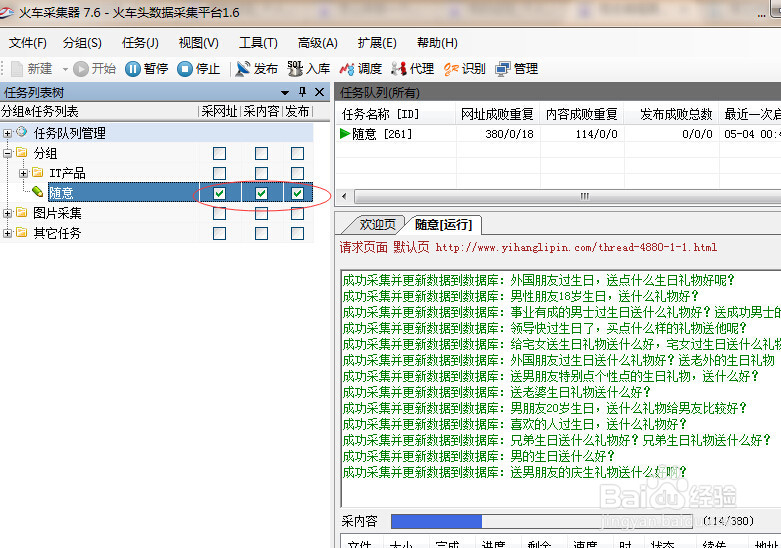Click the thread-4880-1-1.html URL
This screenshot has width=781, height=548.
click(x=576, y=247)
